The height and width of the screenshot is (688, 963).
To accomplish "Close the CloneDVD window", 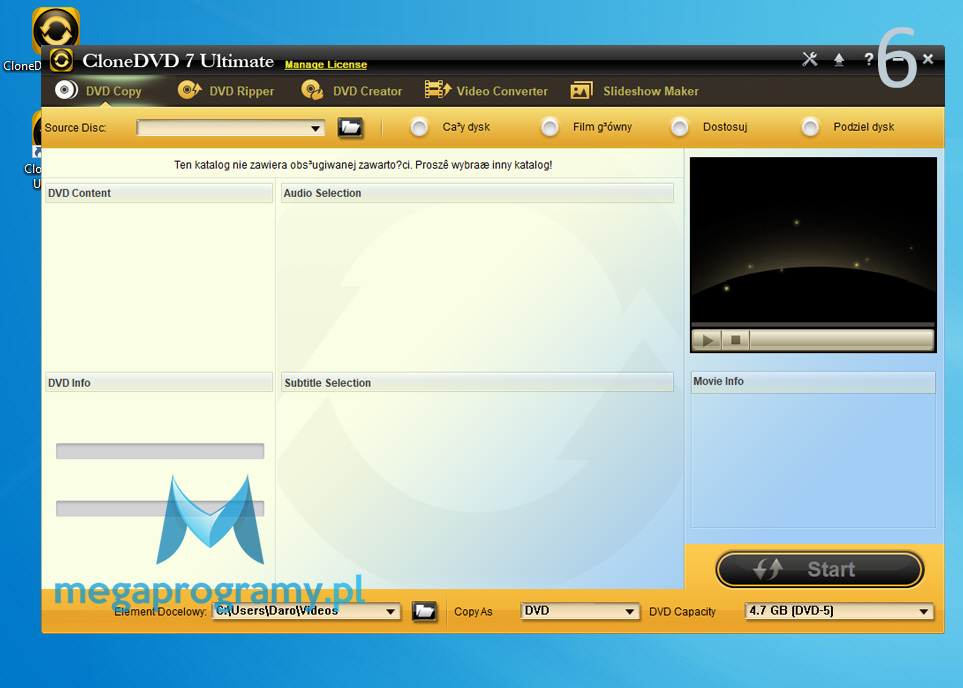I will [x=928, y=58].
